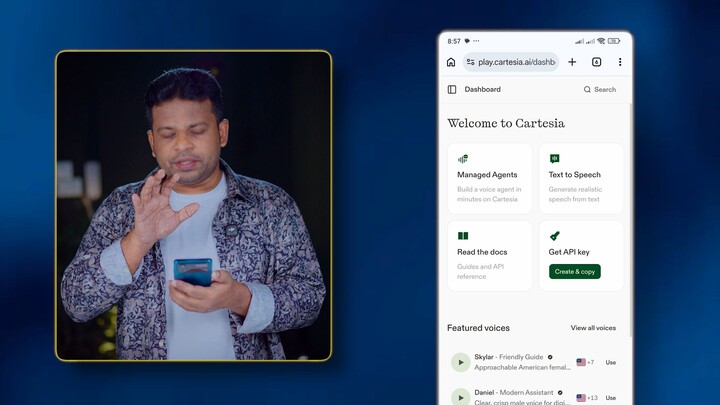This screenshot has width=720, height=405.
Task: Open the Search field in the dashboard header
Action: pos(600,90)
